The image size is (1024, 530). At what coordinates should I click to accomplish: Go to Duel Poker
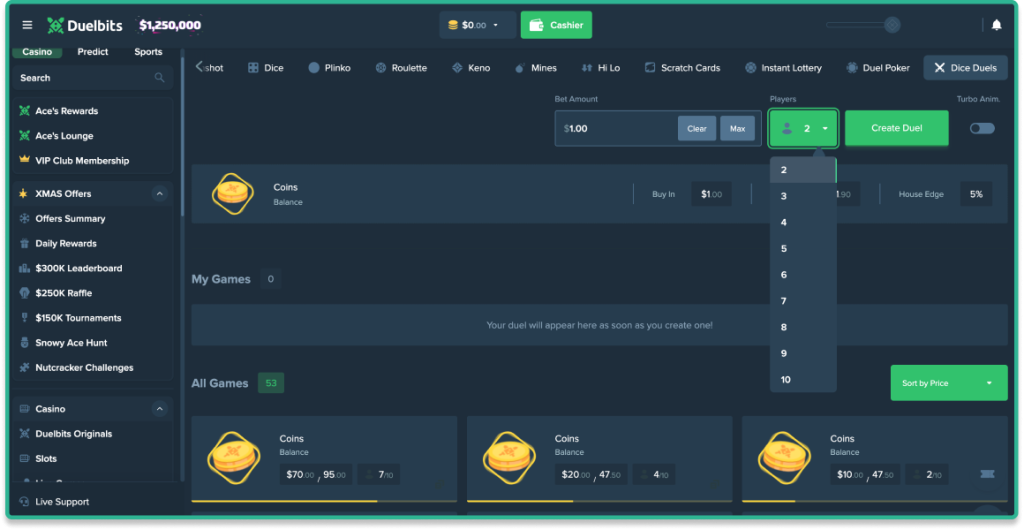(x=878, y=68)
